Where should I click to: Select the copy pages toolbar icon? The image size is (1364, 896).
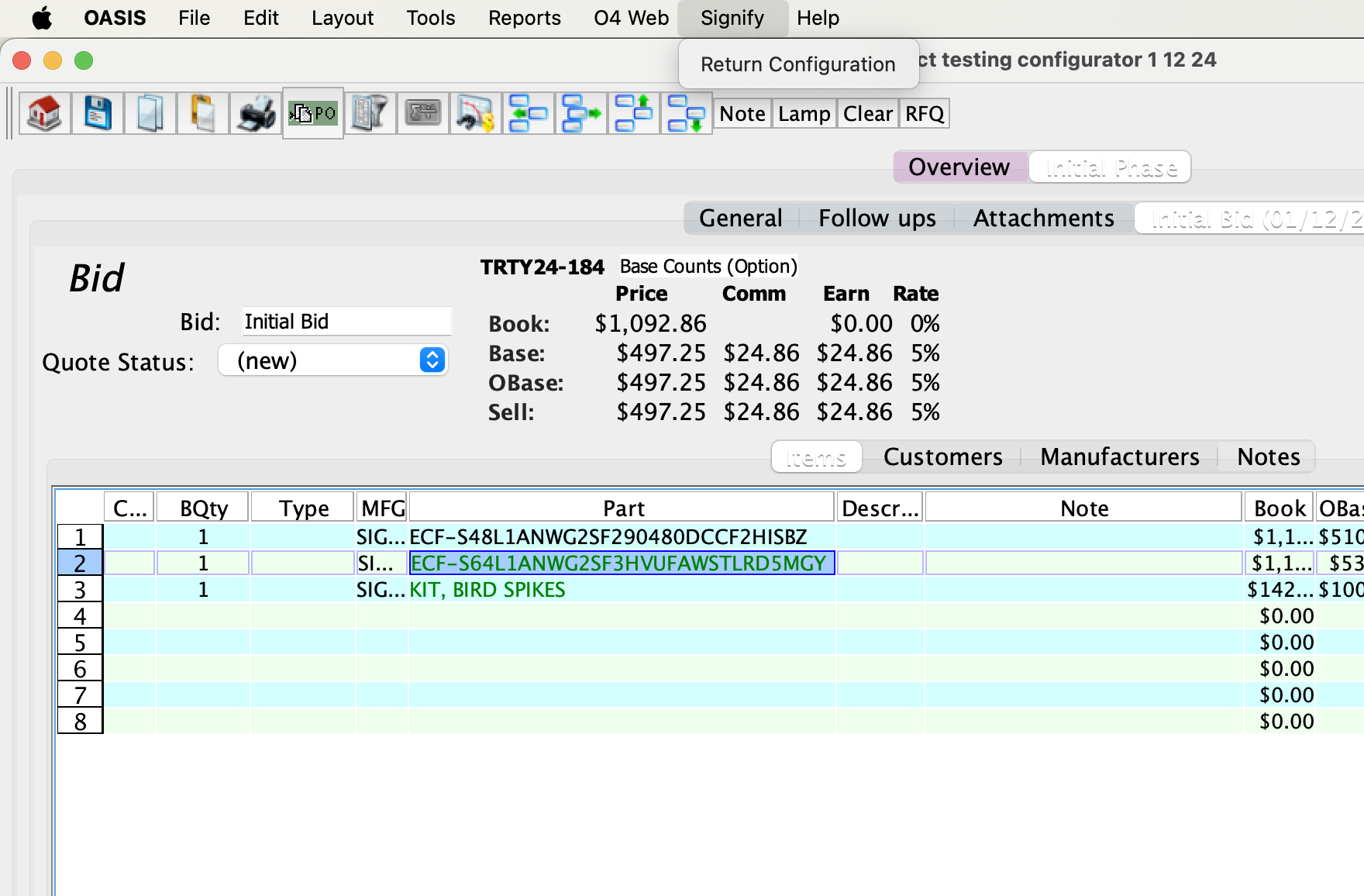click(x=150, y=113)
